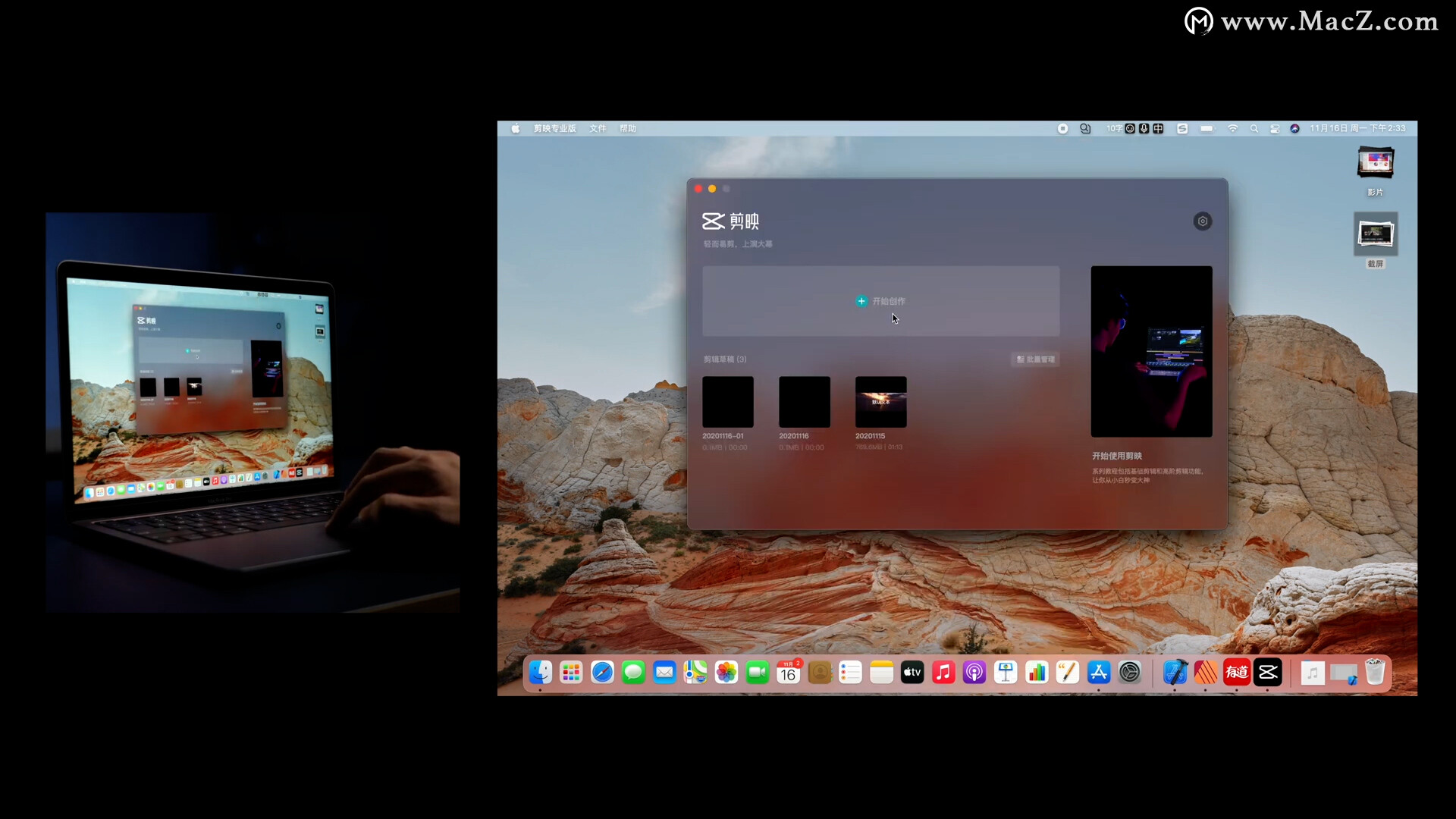The width and height of the screenshot is (1456, 819).
Task: Open App Store in the Dock
Action: click(1099, 673)
